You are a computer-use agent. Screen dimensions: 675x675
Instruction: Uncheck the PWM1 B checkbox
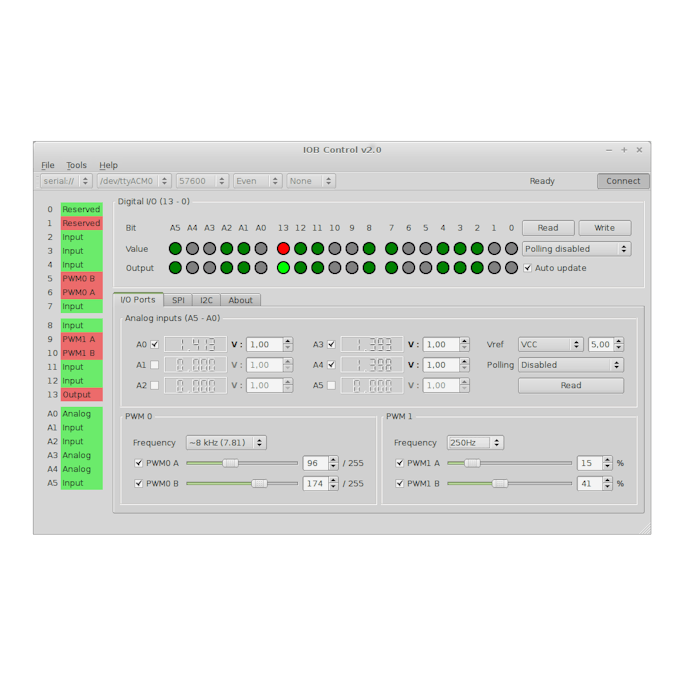click(399, 483)
